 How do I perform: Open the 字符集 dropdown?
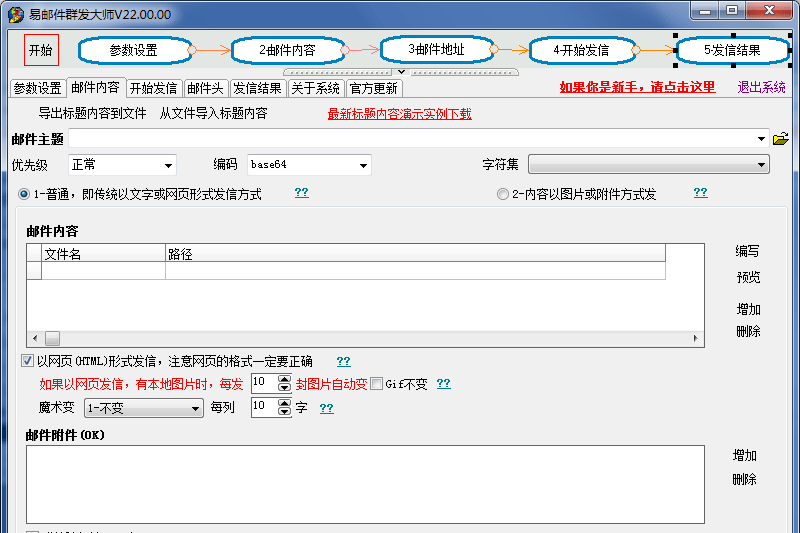648,165
